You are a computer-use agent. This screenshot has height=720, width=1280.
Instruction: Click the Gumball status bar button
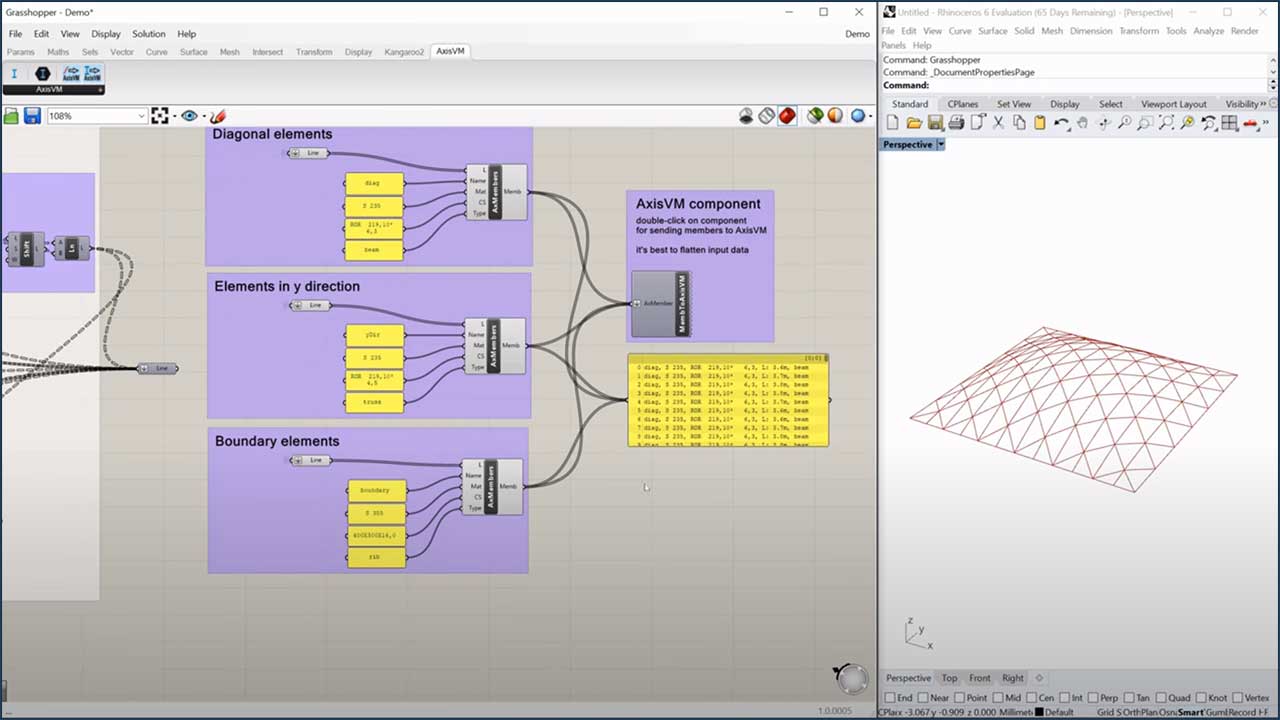tap(1218, 712)
